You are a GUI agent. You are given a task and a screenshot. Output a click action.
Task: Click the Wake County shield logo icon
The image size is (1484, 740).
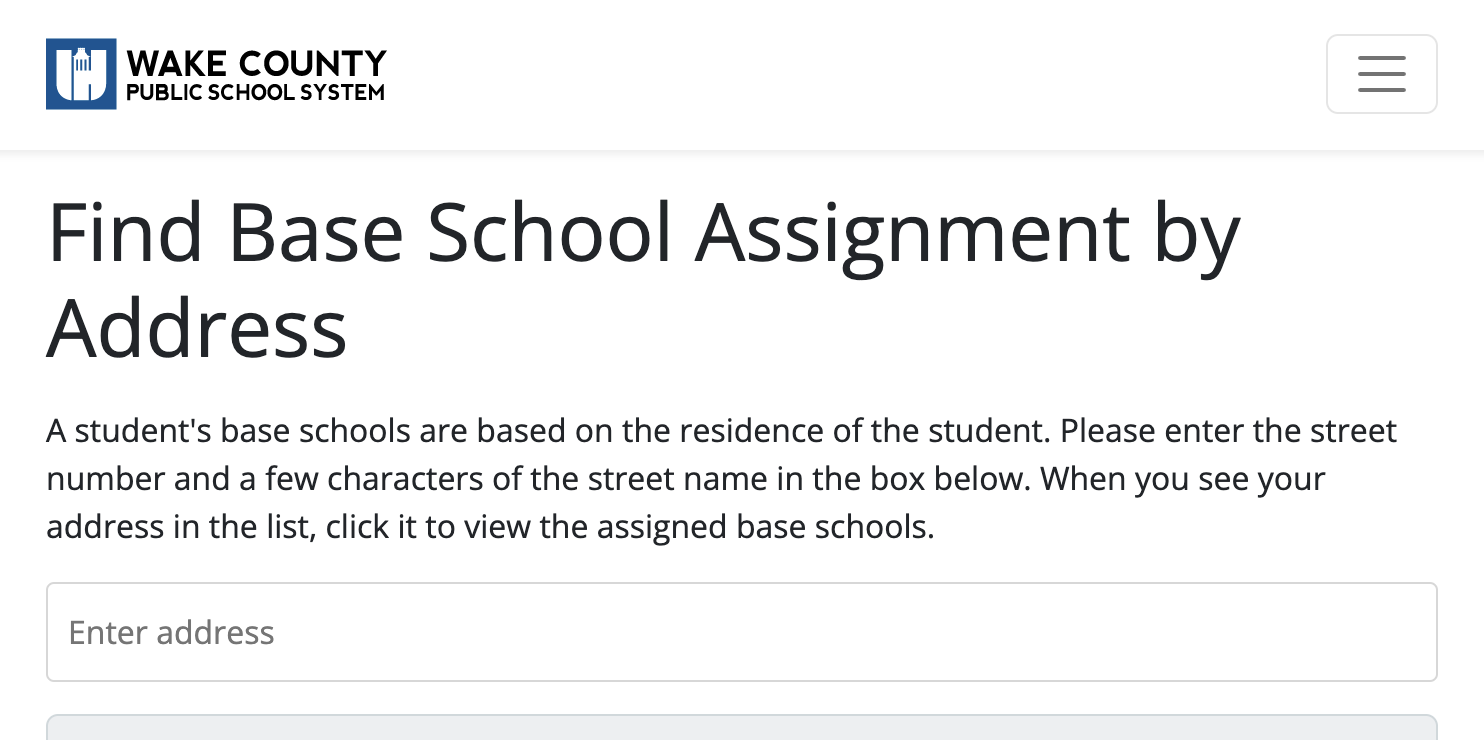[81, 74]
